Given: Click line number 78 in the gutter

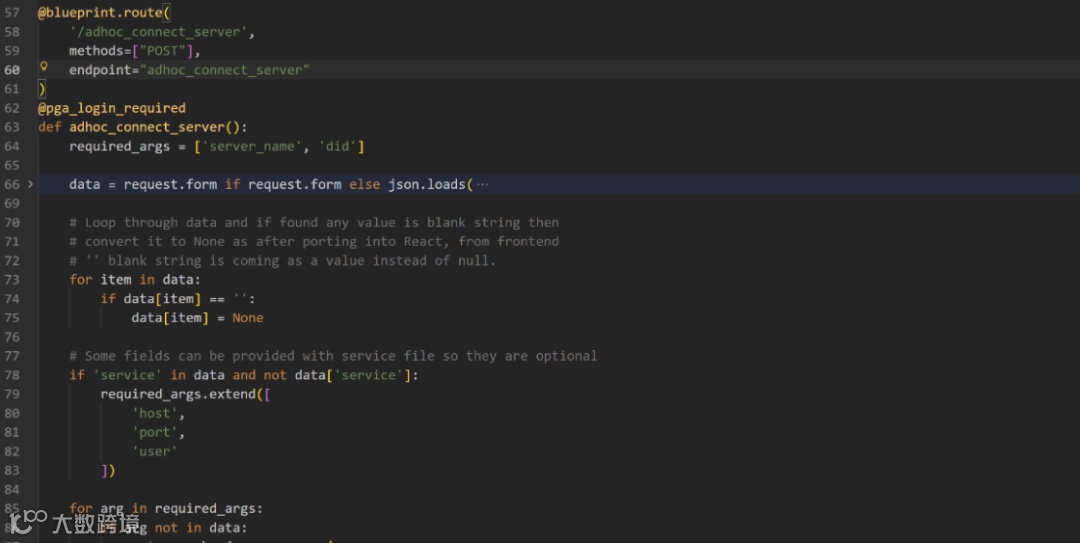Looking at the screenshot, I should [12, 375].
